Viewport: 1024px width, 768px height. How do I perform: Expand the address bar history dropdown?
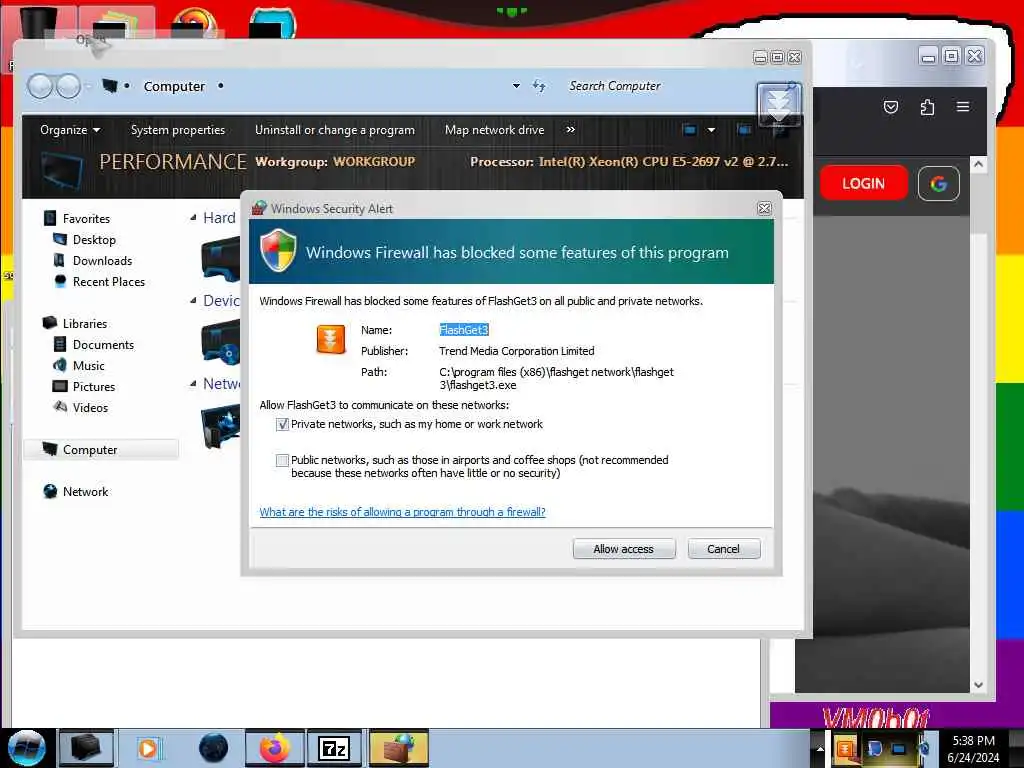click(x=517, y=86)
